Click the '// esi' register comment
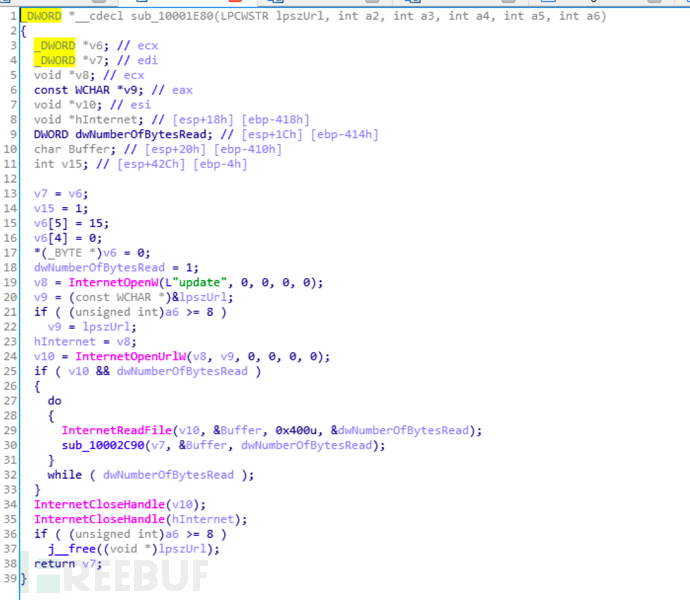690x600 pixels. click(x=130, y=105)
